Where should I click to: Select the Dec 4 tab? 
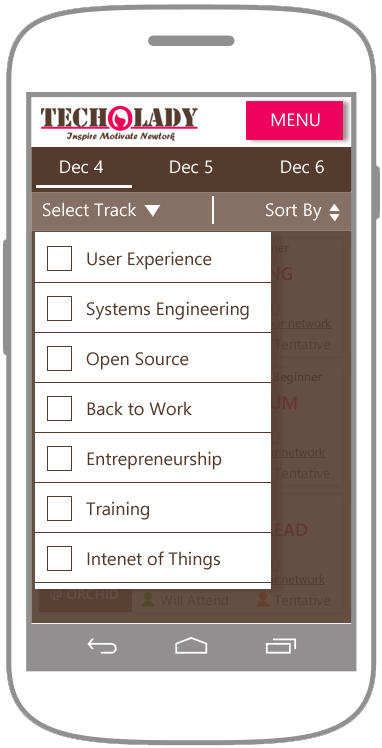pyautogui.click(x=81, y=167)
